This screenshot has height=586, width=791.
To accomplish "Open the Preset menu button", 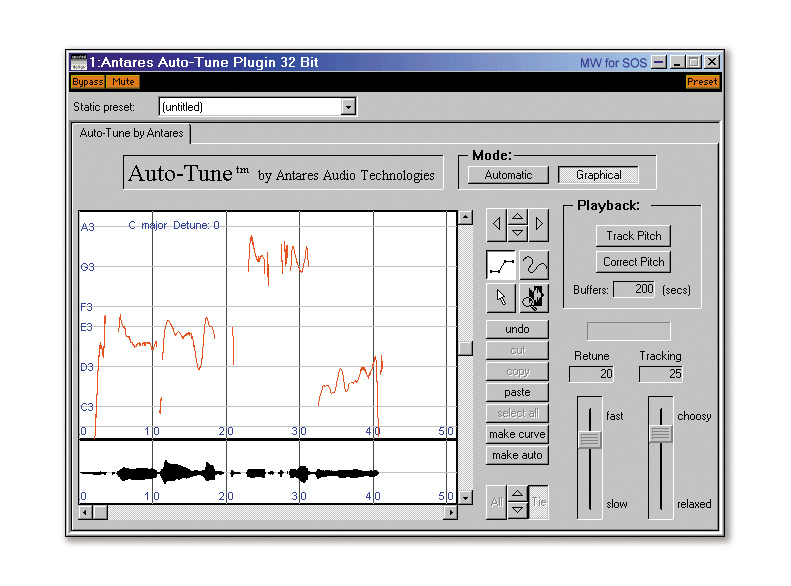I will pos(702,82).
